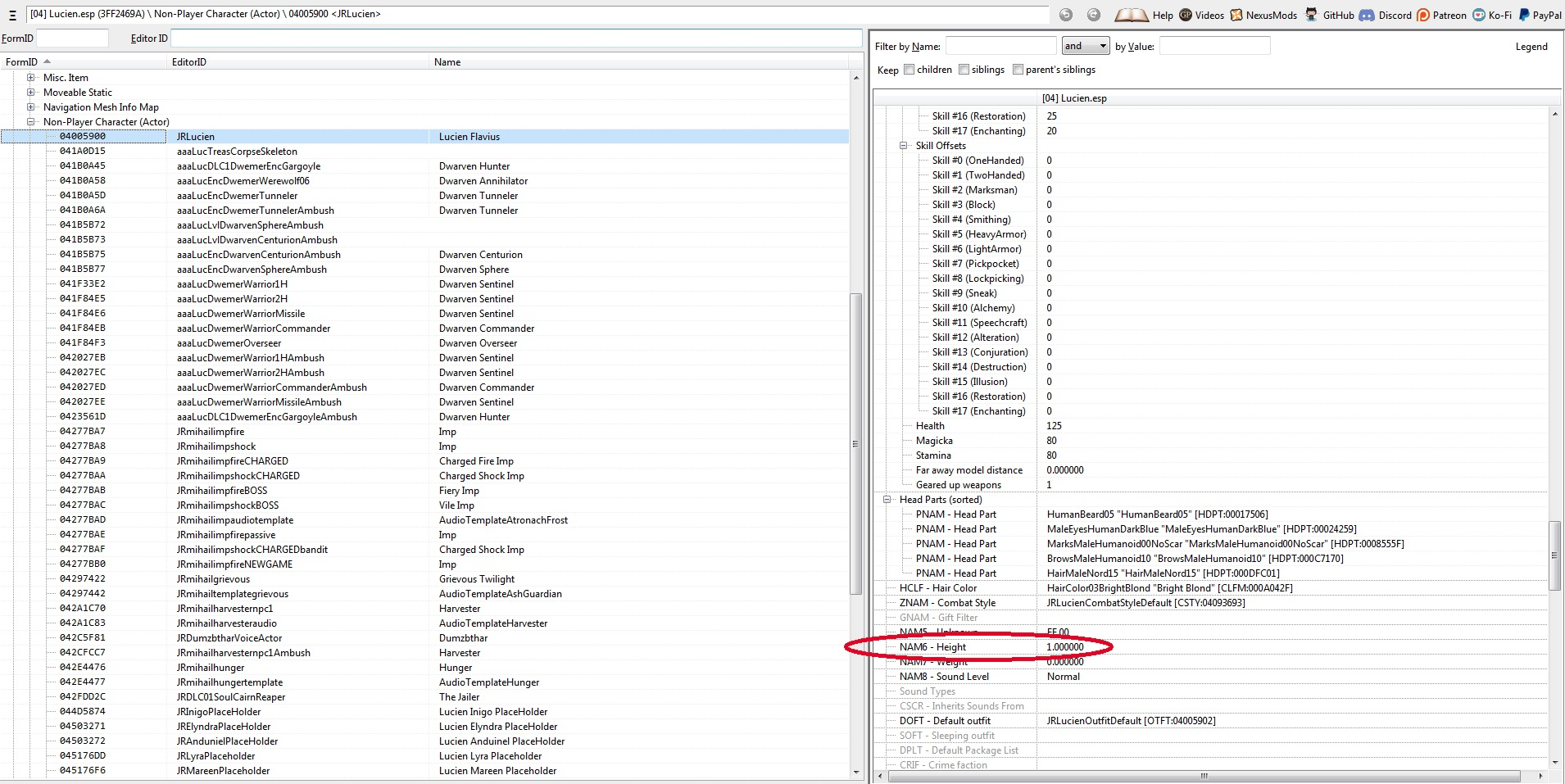Select JRmihailimpfireBOSS record
Screen dimensions: 1565x784
424,491
